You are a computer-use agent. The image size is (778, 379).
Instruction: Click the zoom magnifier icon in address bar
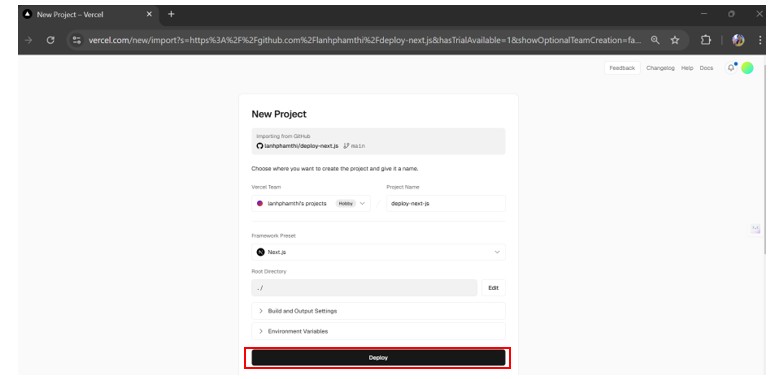(x=655, y=41)
